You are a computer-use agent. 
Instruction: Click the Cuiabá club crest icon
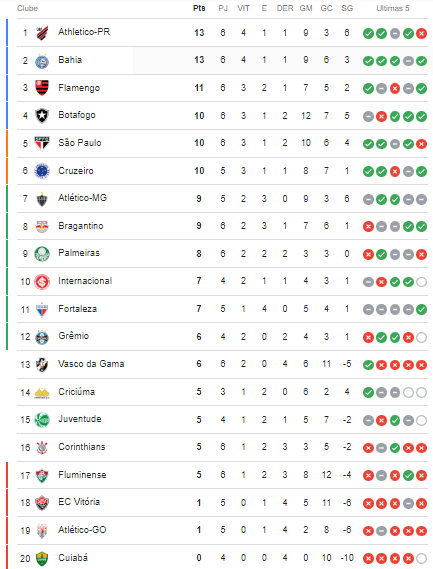42,558
